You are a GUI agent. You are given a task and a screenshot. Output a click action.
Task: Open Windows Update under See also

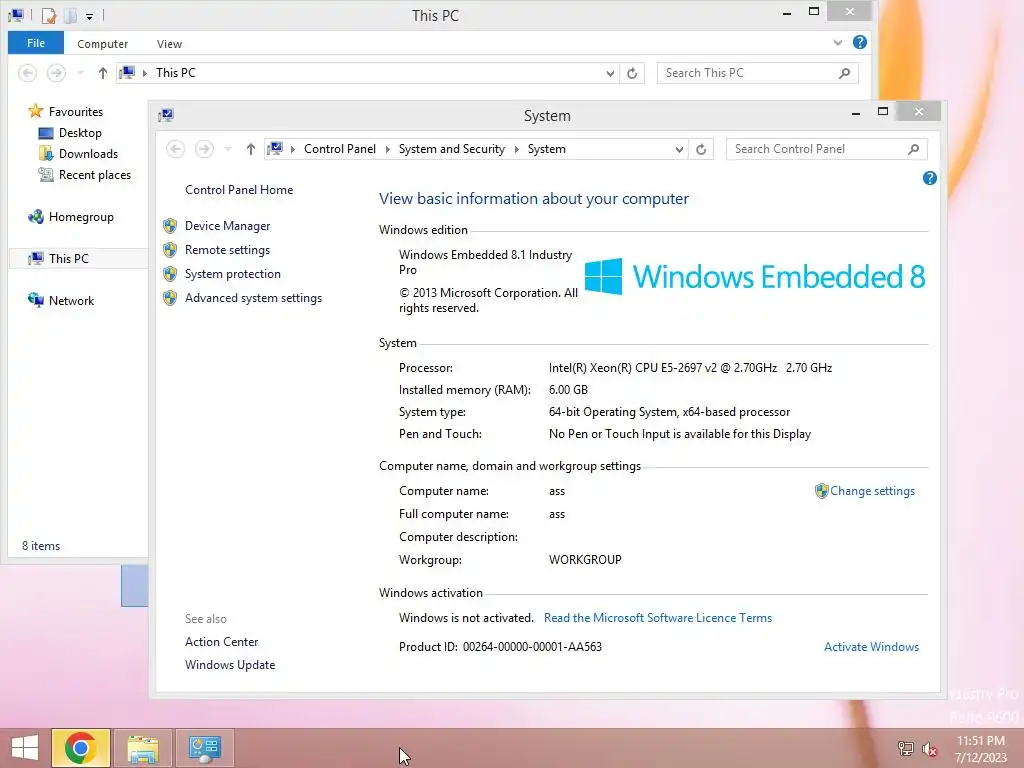230,665
